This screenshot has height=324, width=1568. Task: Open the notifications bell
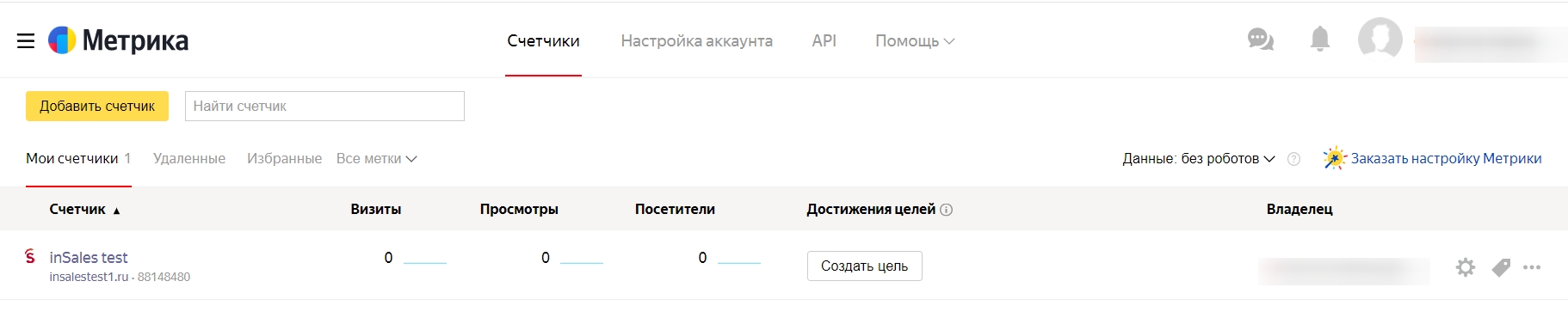(1319, 39)
